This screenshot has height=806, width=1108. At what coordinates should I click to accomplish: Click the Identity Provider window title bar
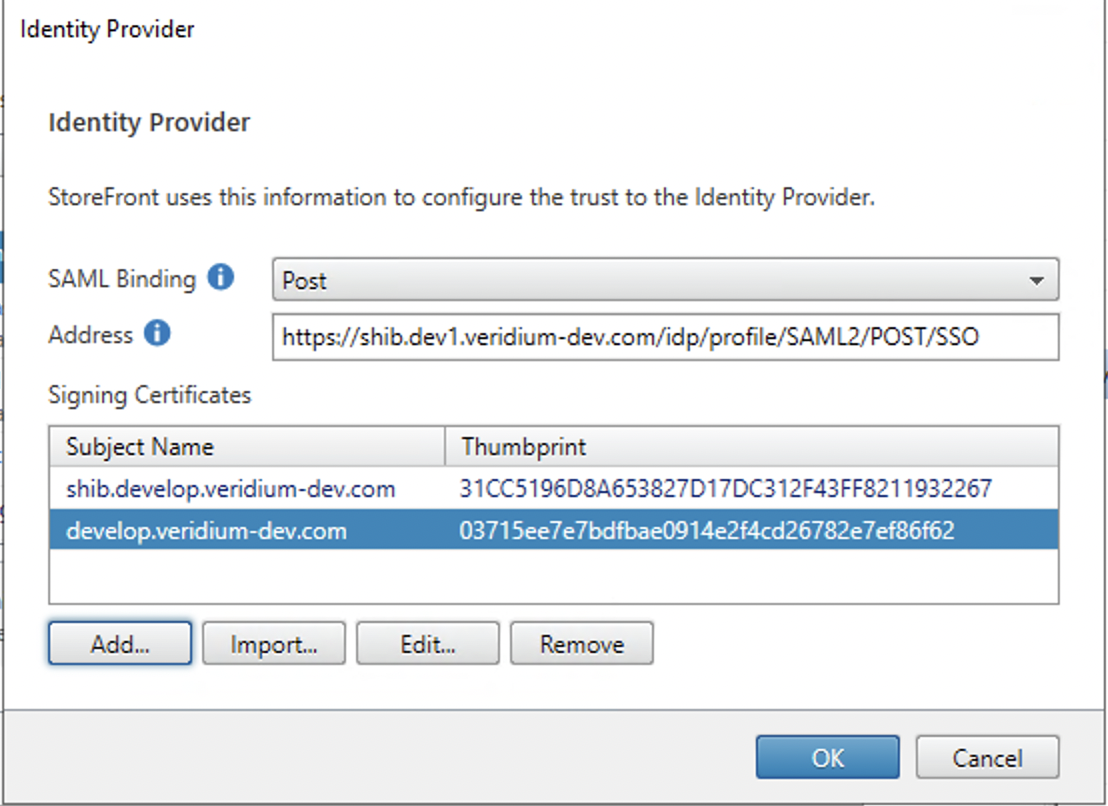click(x=400, y=30)
